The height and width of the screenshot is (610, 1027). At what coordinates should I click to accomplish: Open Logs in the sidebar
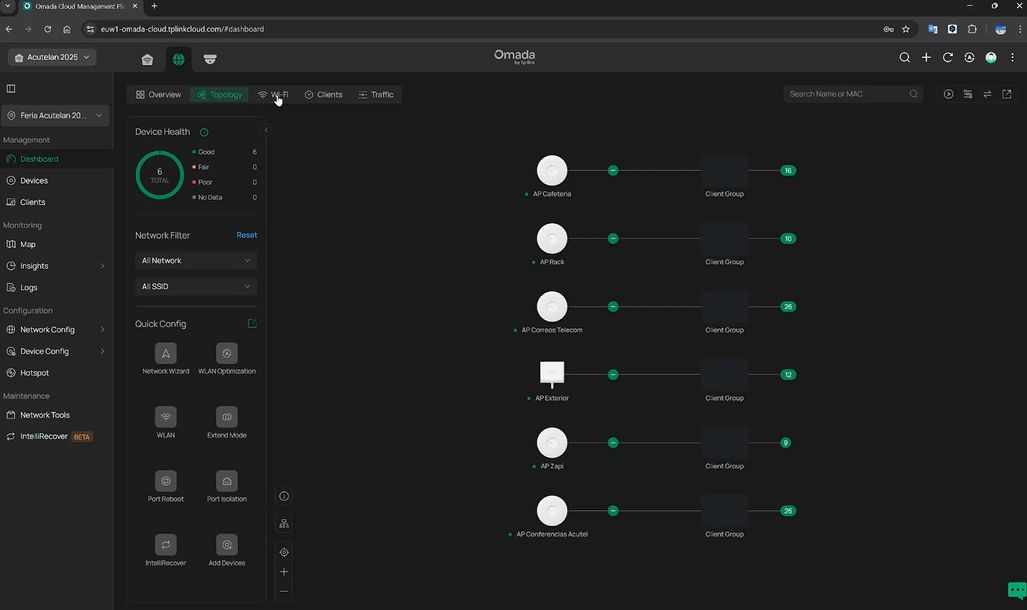click(x=29, y=287)
